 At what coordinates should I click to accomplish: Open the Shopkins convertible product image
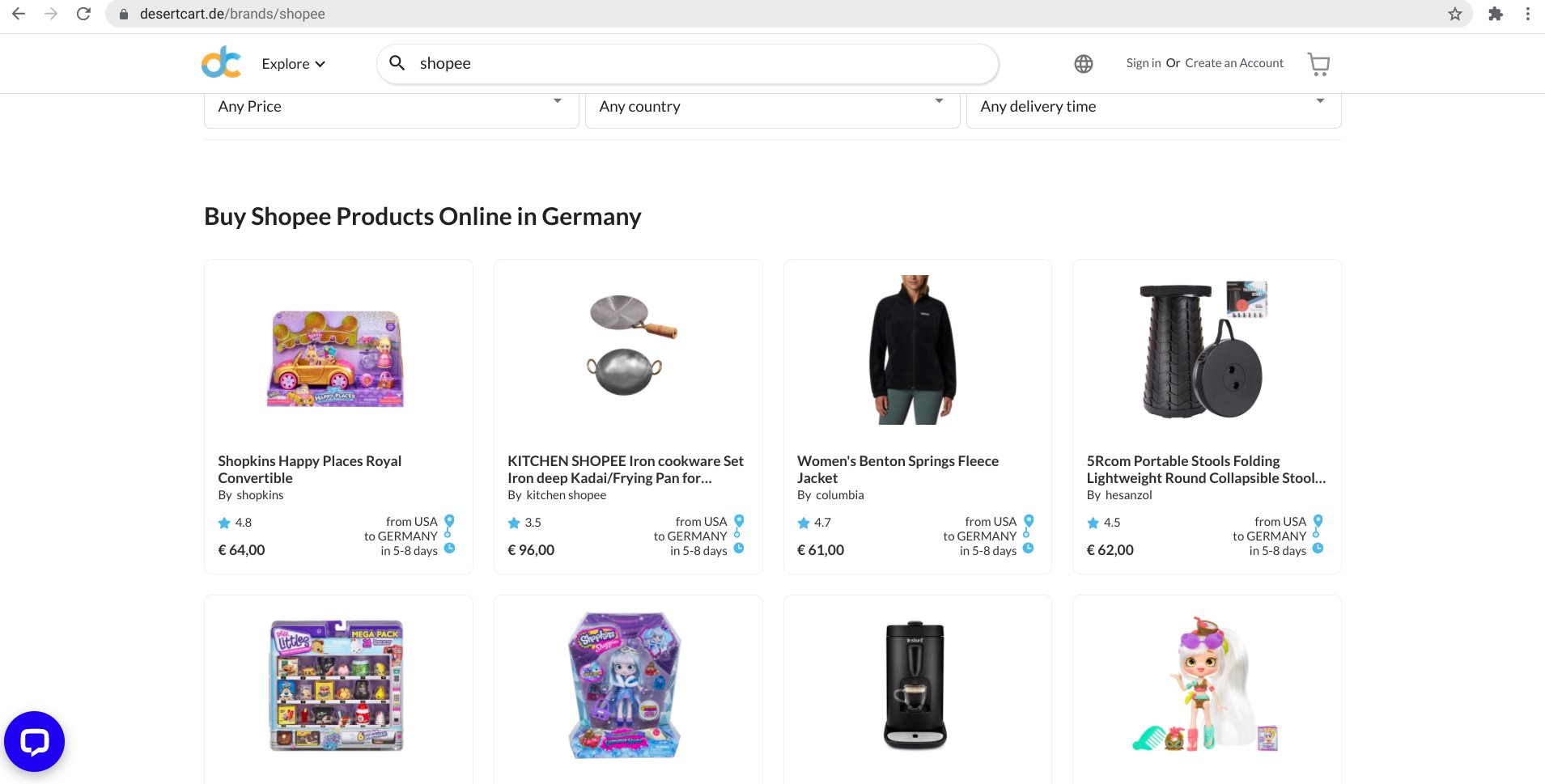pos(336,359)
